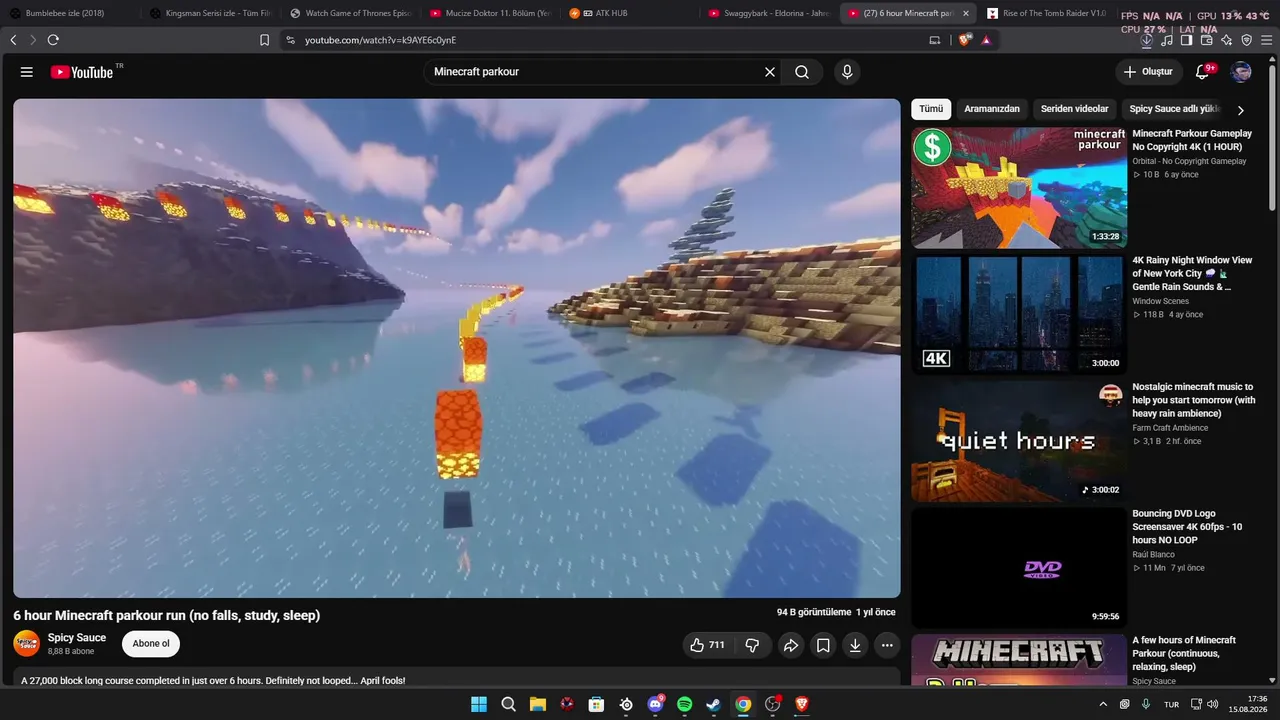1280x720 pixels.
Task: Switch to Rise of The Tomb Raider tab
Action: 1047,13
